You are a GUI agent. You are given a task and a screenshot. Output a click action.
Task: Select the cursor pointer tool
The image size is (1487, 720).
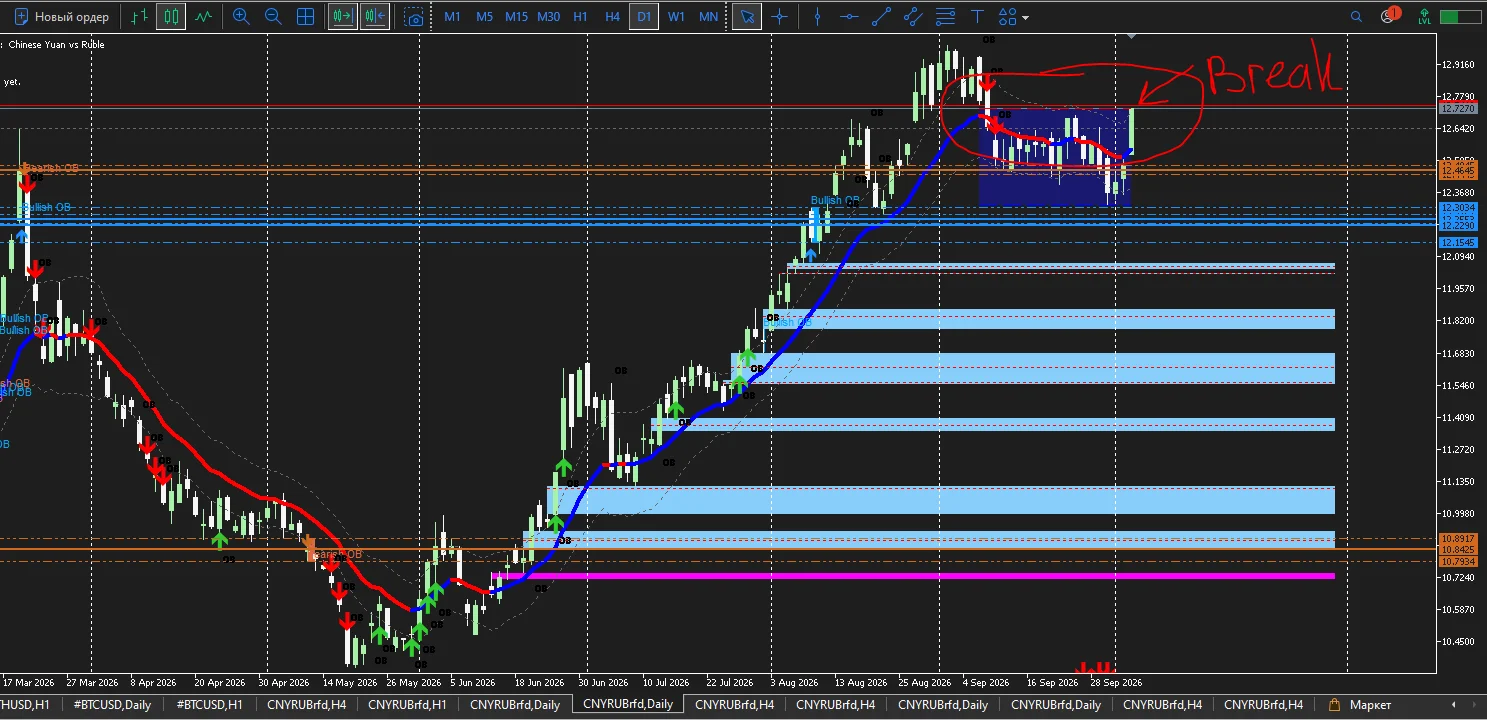pyautogui.click(x=746, y=17)
